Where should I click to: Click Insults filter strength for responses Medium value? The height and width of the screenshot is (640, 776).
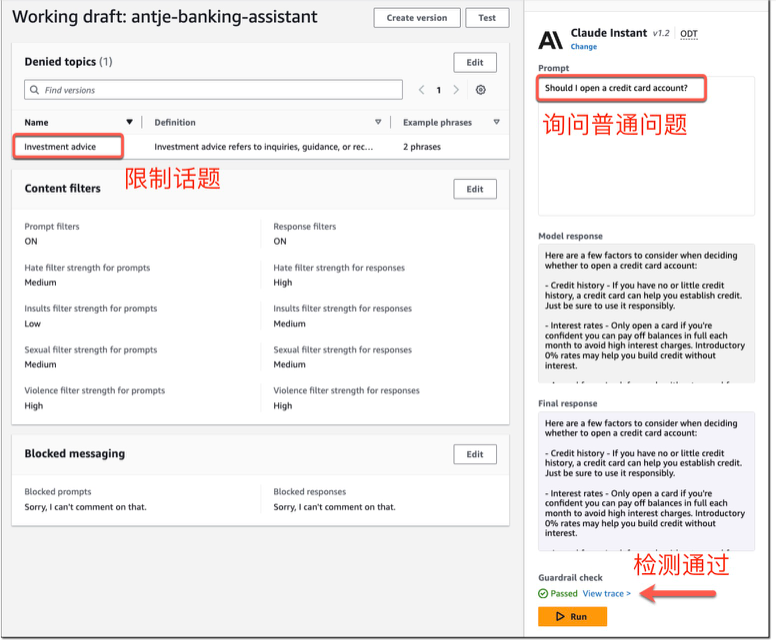[x=289, y=324]
